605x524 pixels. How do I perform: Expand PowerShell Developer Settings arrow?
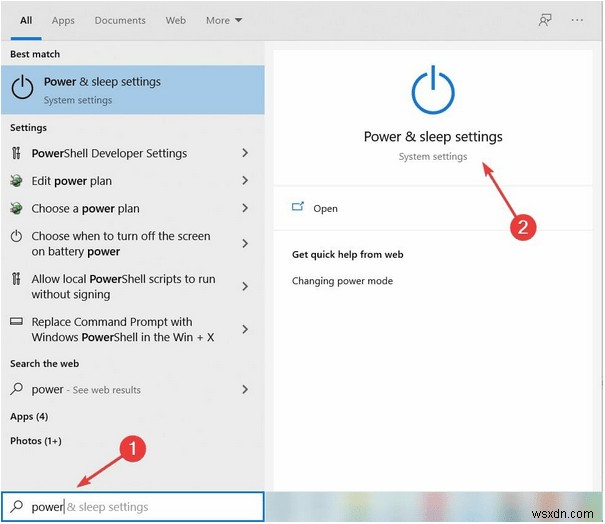(x=245, y=153)
